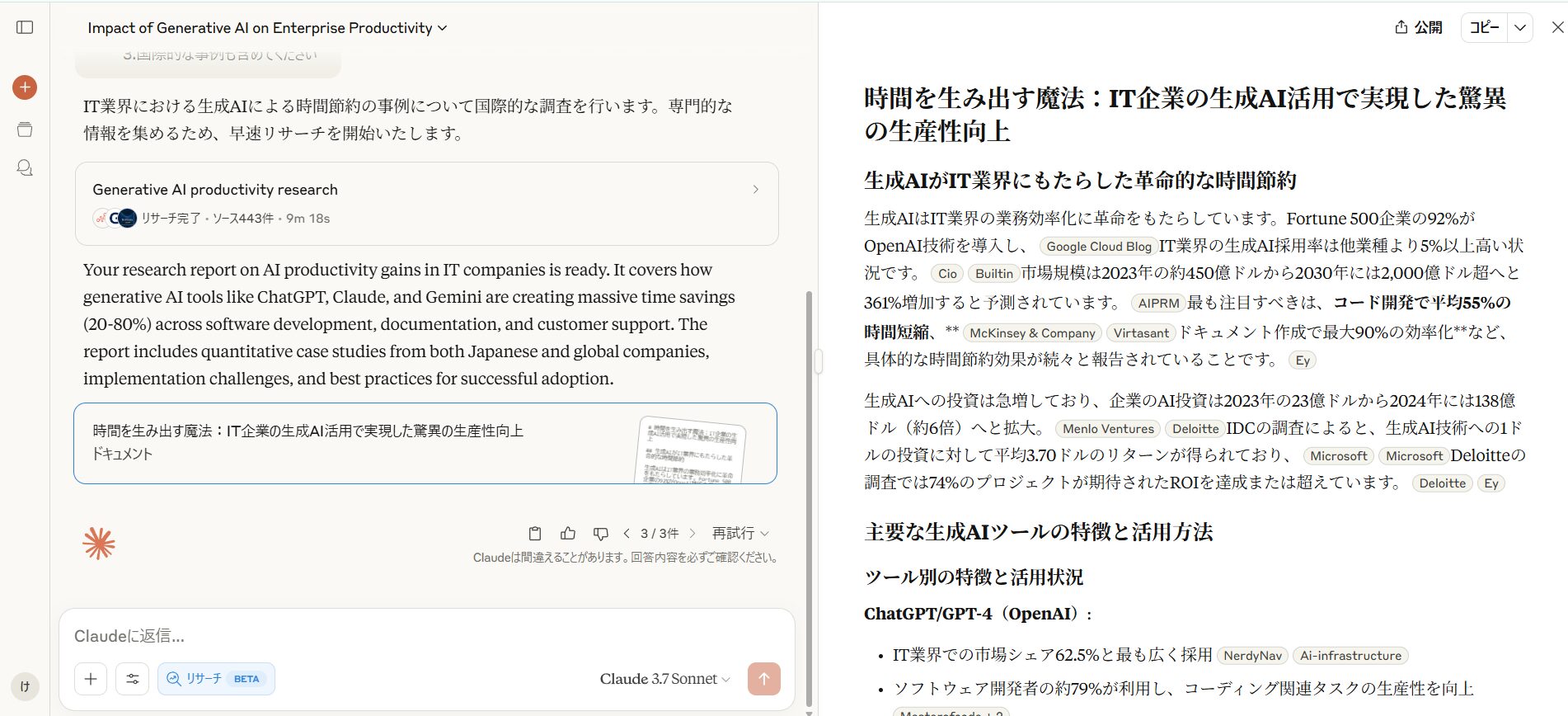This screenshot has width=1568, height=716.
Task: Open the AIPRM citation chip
Action: tap(1158, 304)
